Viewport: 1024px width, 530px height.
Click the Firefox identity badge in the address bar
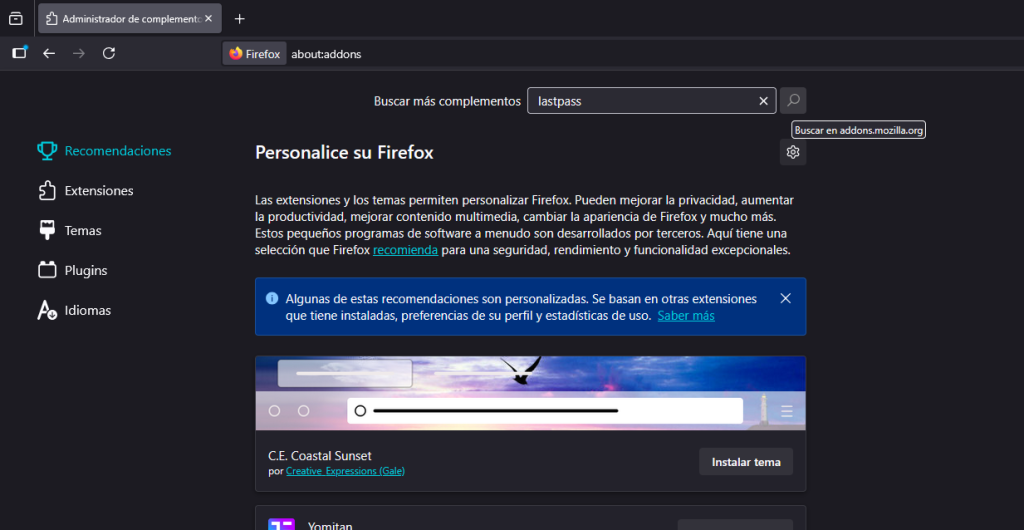point(255,54)
